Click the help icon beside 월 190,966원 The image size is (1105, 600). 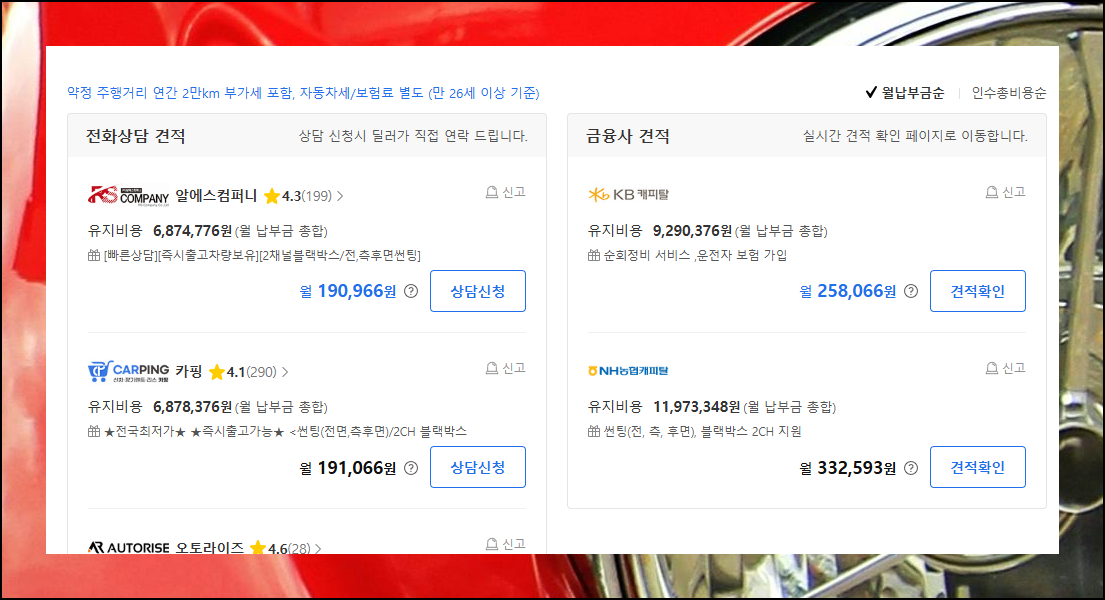pyautogui.click(x=411, y=291)
